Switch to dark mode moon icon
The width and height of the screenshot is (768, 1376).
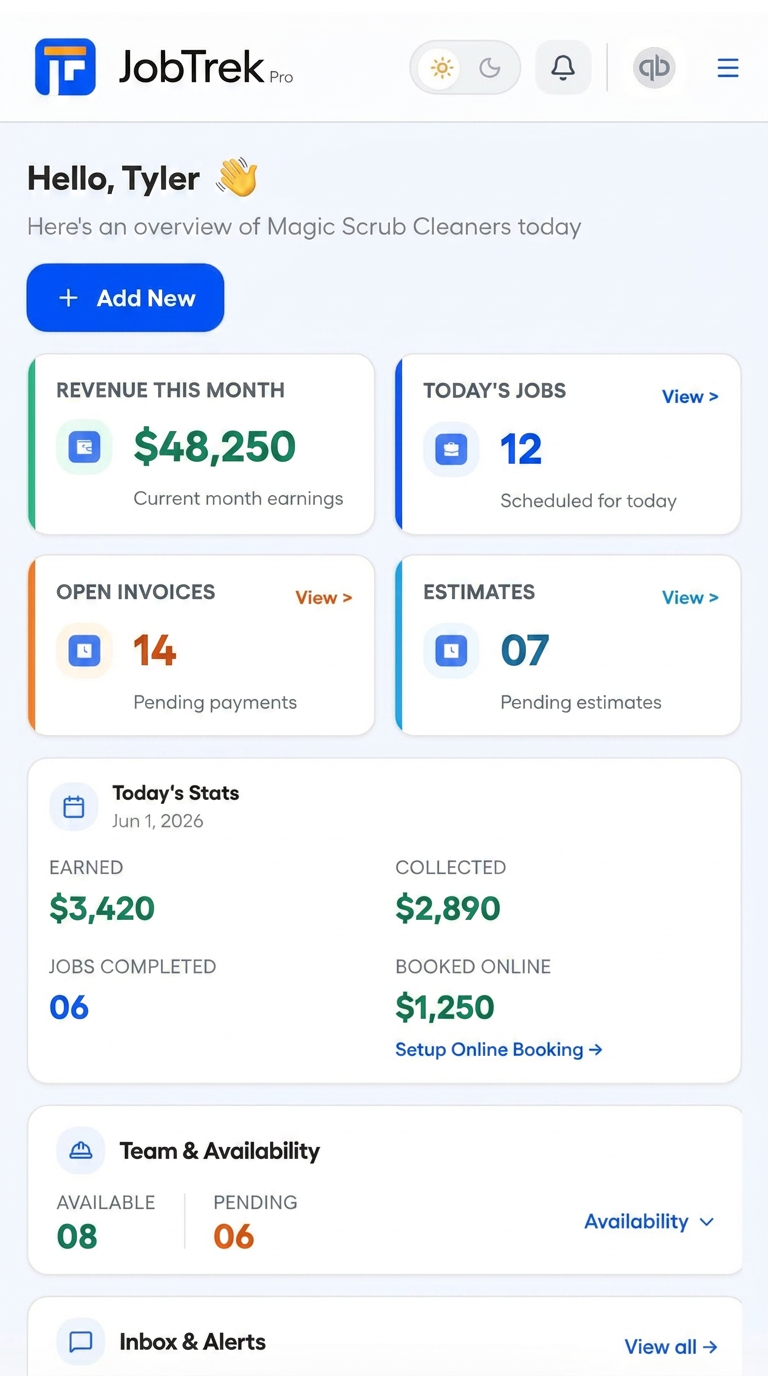point(490,68)
